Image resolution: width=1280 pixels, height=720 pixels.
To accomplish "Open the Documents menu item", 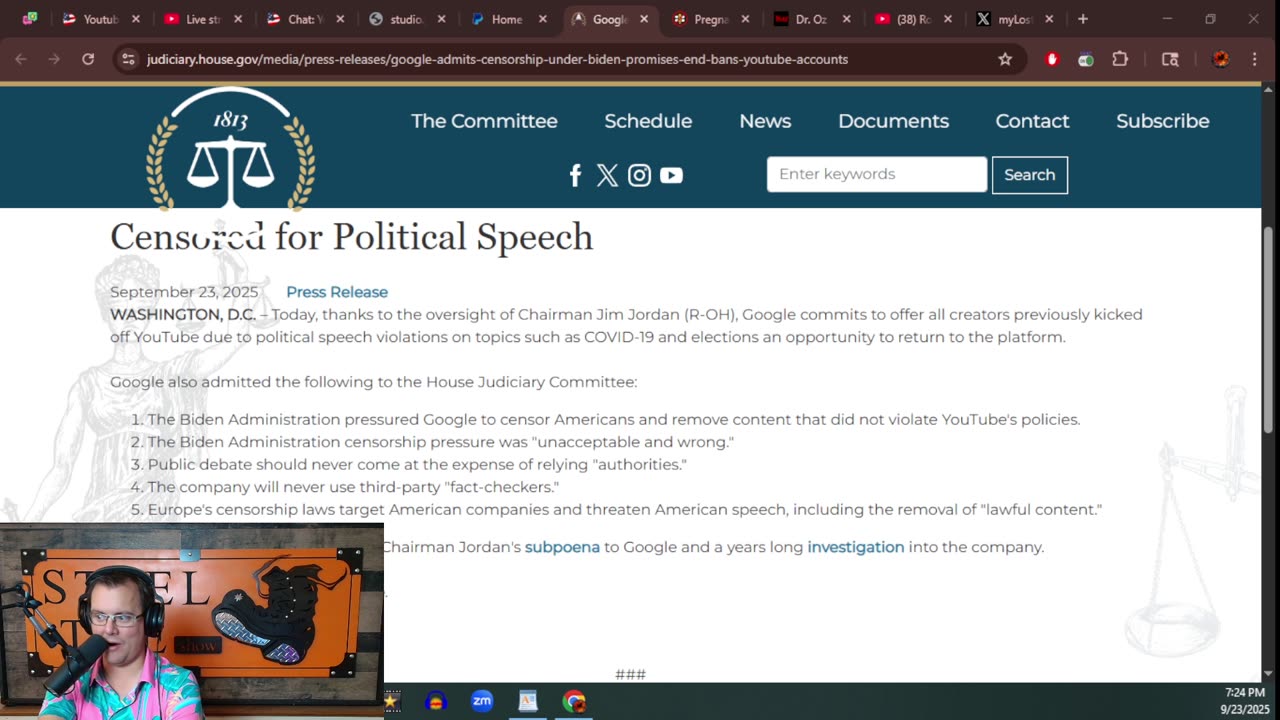I will (893, 121).
